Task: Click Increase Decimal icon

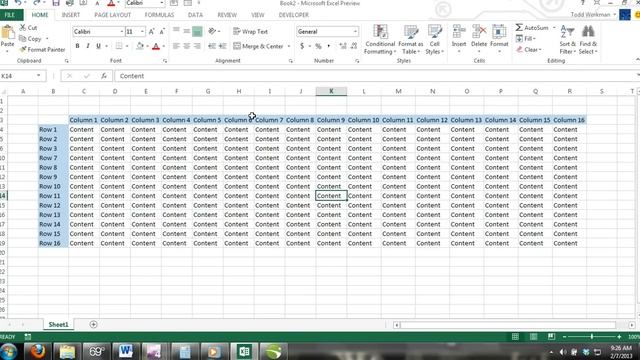Action: click(x=343, y=46)
